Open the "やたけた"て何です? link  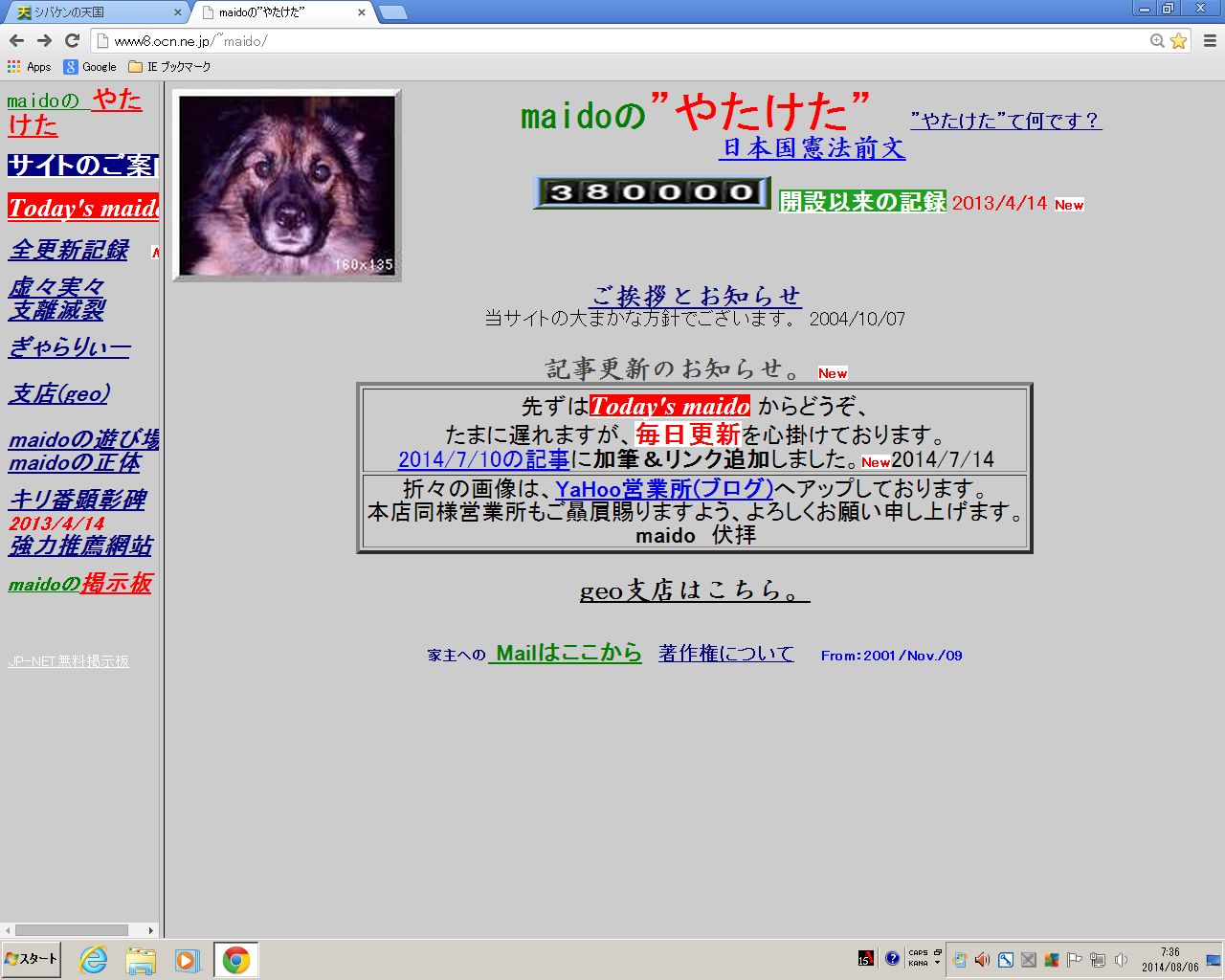point(1006,121)
